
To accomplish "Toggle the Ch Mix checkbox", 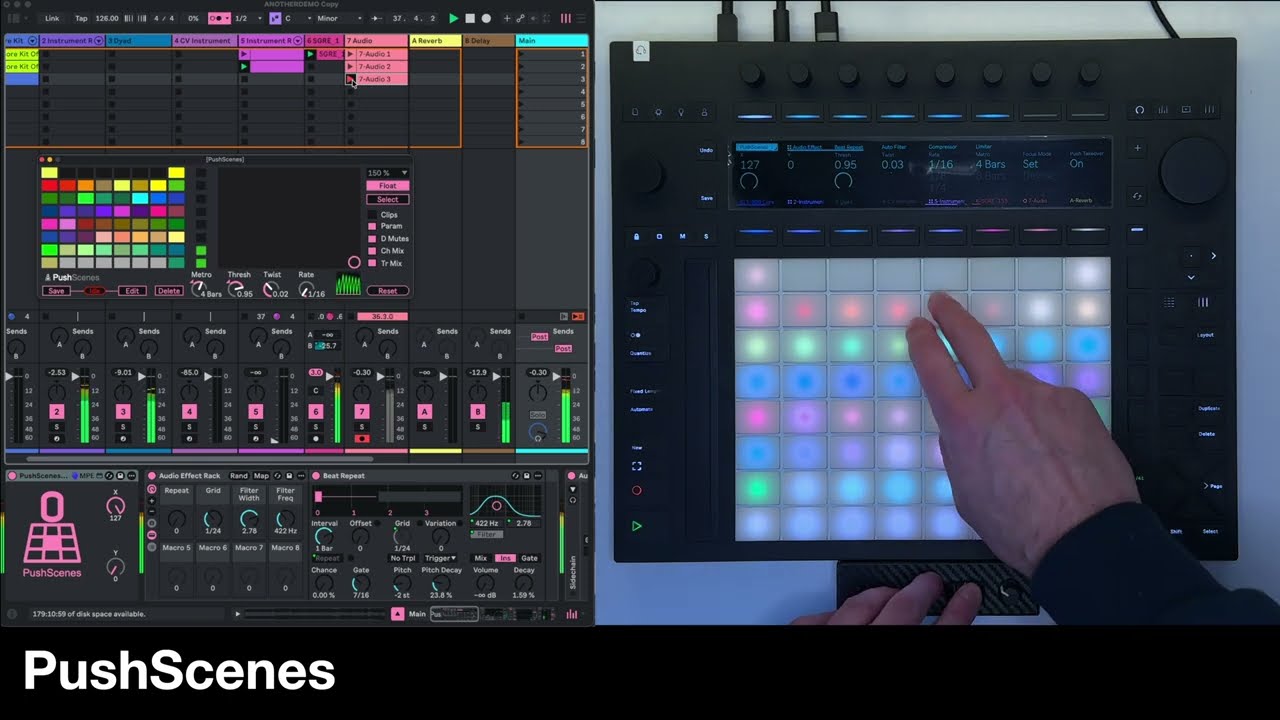I will [372, 251].
